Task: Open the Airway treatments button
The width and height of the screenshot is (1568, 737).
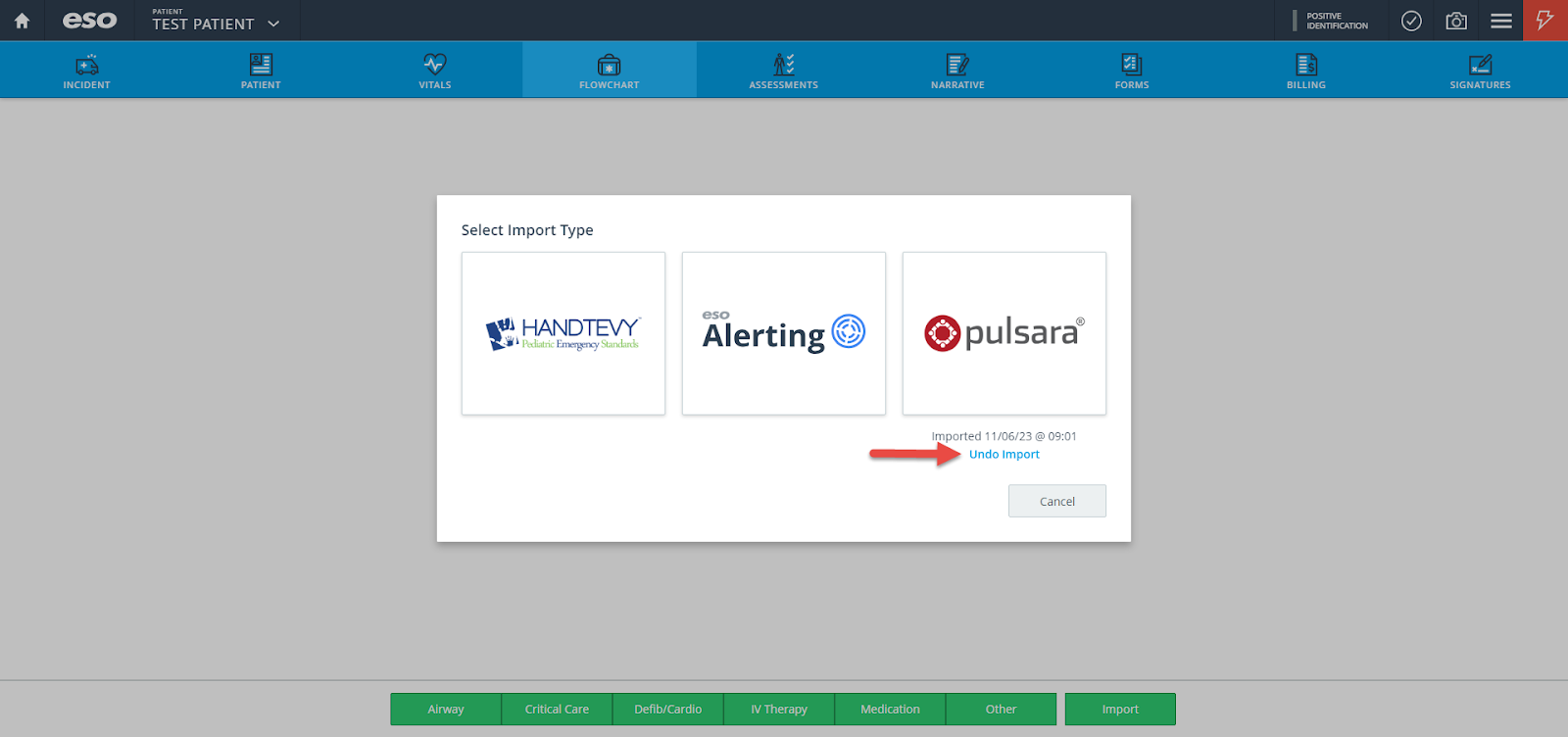Action: tap(446, 710)
